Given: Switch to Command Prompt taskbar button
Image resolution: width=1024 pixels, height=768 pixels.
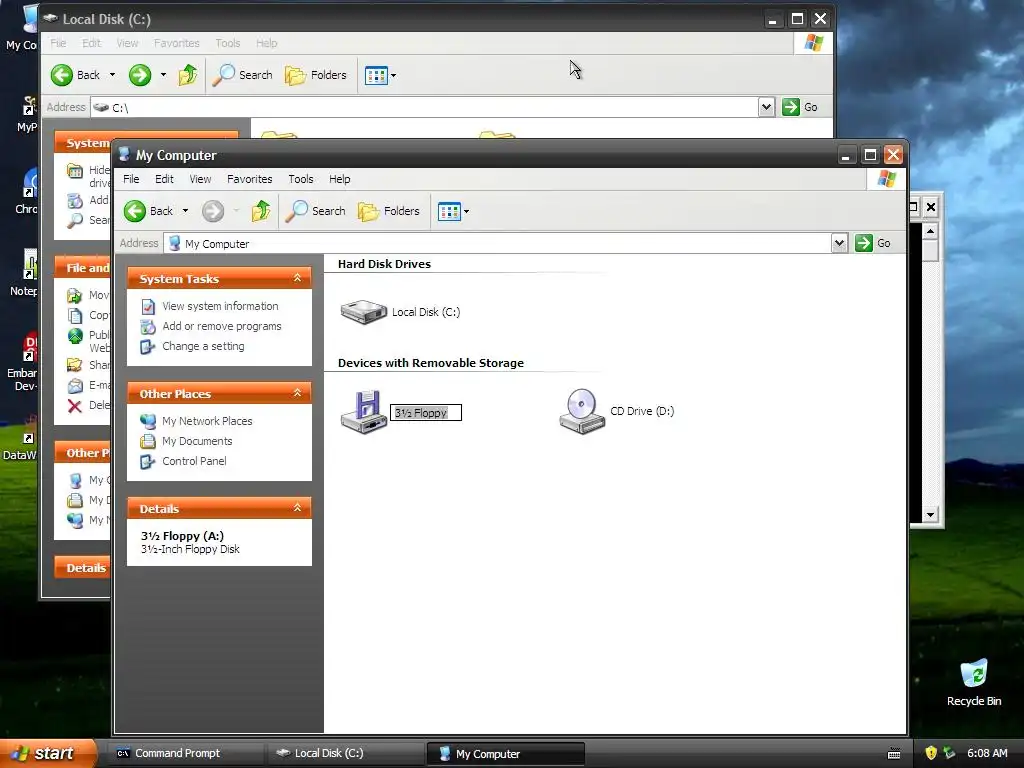Looking at the screenshot, I should click(185, 754).
